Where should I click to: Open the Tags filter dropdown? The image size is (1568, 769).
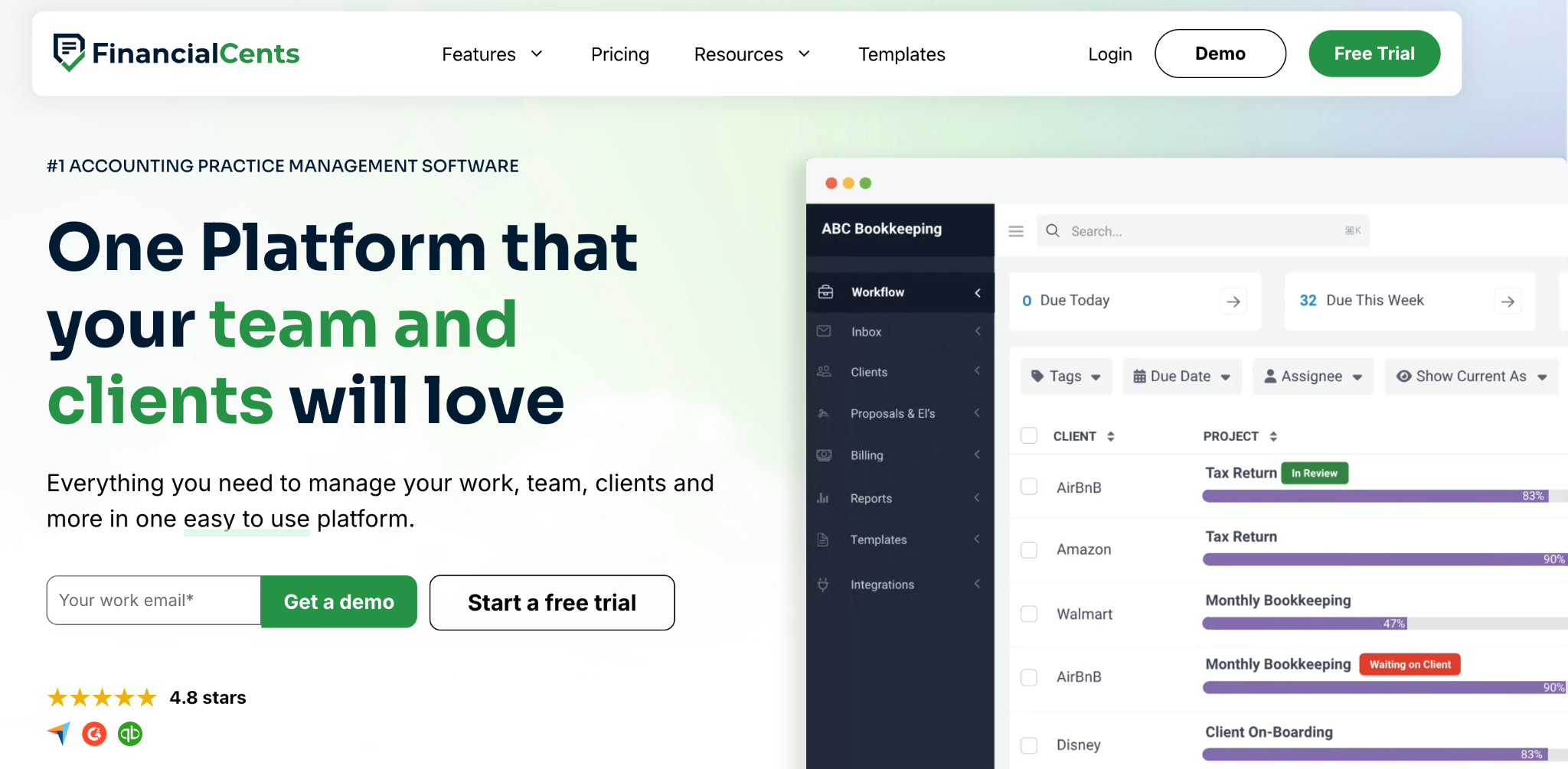click(1066, 376)
